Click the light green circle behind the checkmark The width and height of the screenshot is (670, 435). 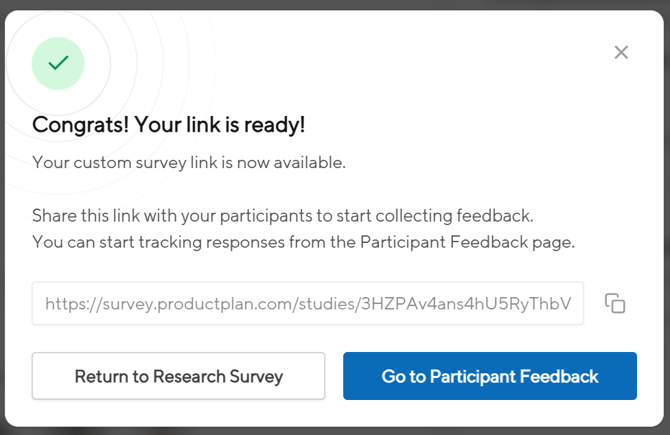42,72
